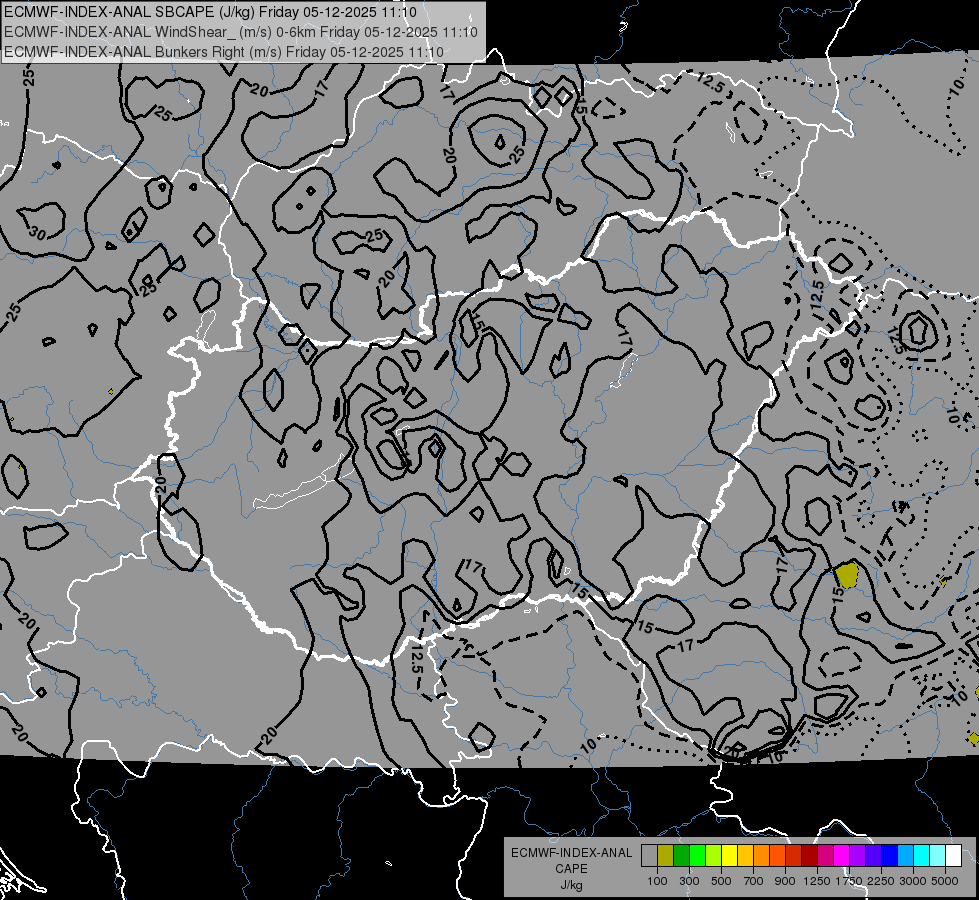The width and height of the screenshot is (979, 900).
Task: Select the lime yellow-green legend swatch
Action: [714, 856]
